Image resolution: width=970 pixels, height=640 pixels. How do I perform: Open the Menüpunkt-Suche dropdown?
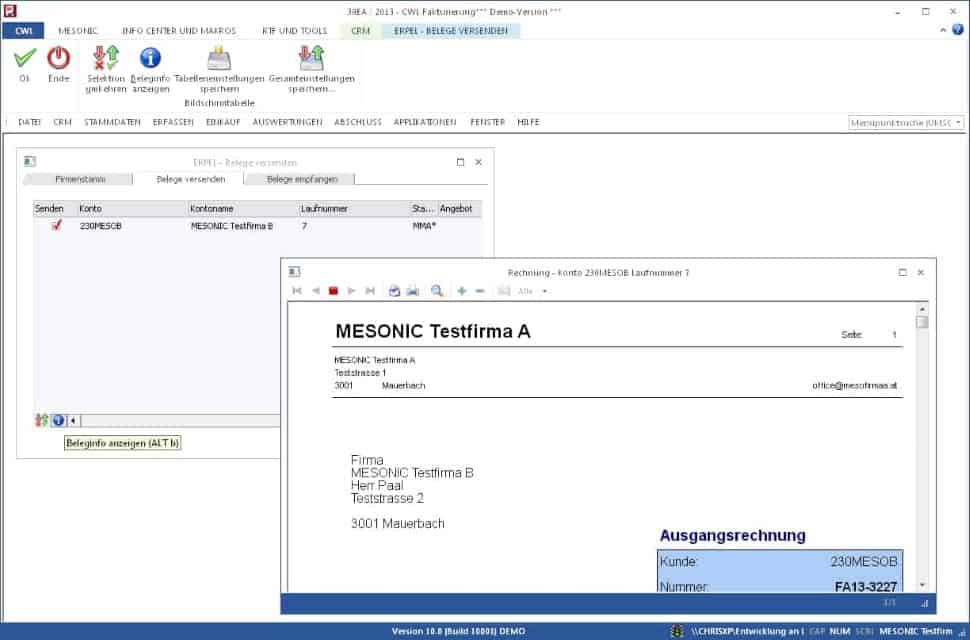958,122
